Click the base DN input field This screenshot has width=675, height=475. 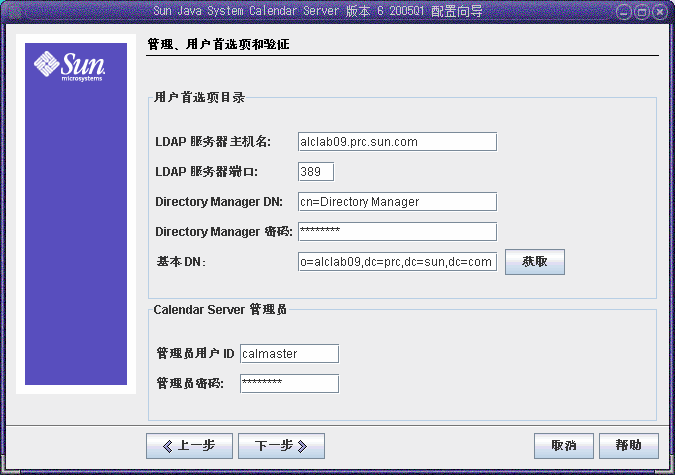pyautogui.click(x=397, y=262)
